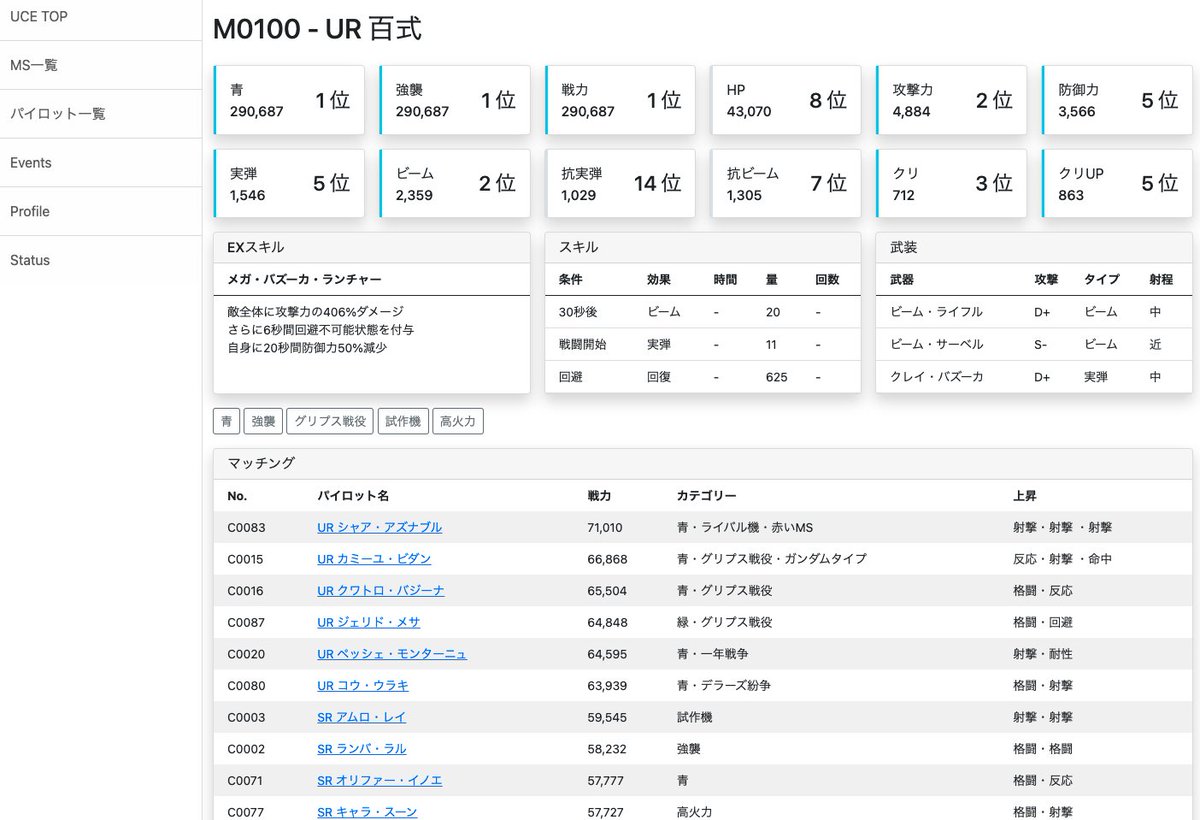Viewport: 1200px width, 820px height.
Task: Click pilot number C0083
Action: pyautogui.click(x=246, y=527)
